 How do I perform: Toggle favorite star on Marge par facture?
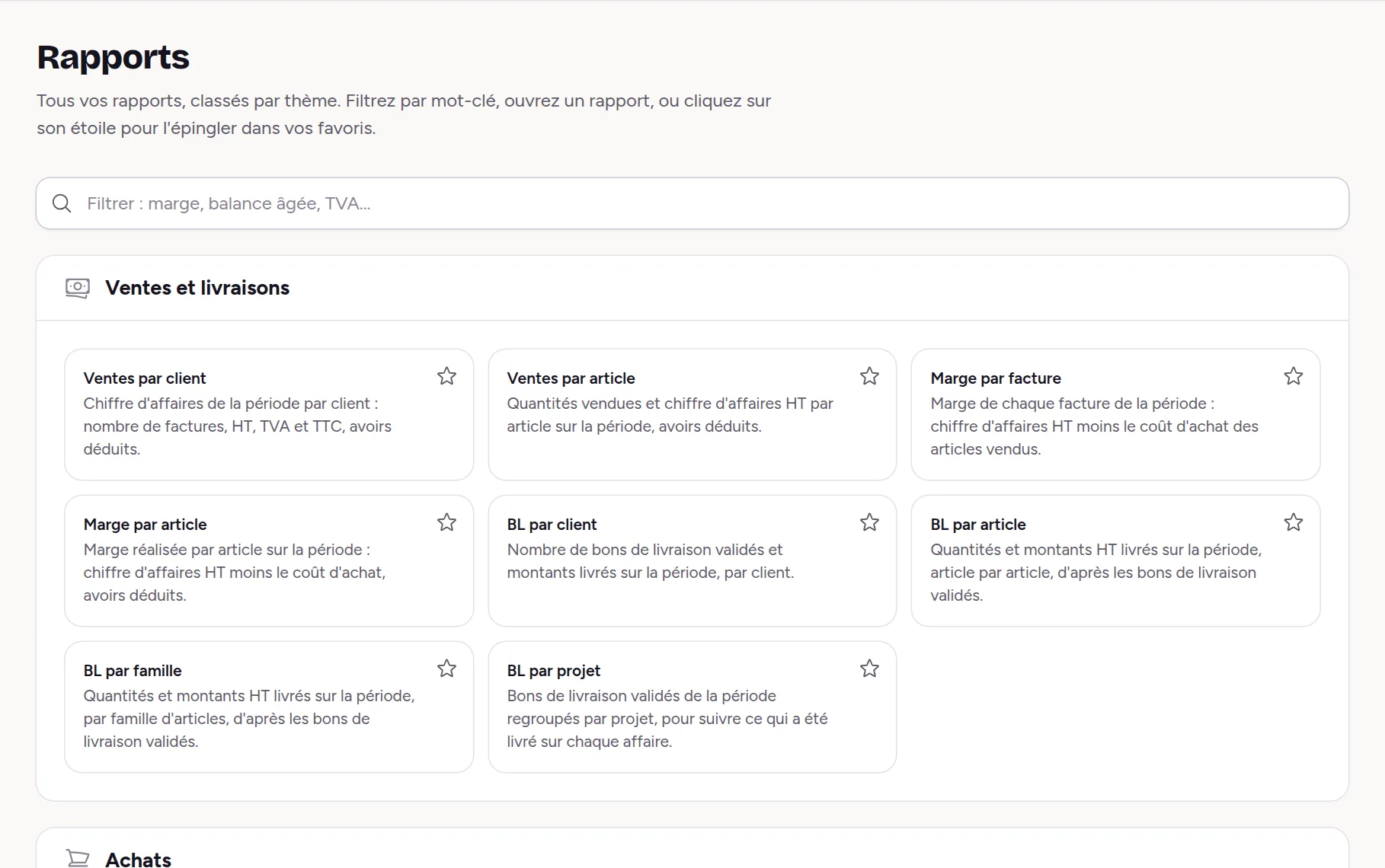pyautogui.click(x=1293, y=376)
